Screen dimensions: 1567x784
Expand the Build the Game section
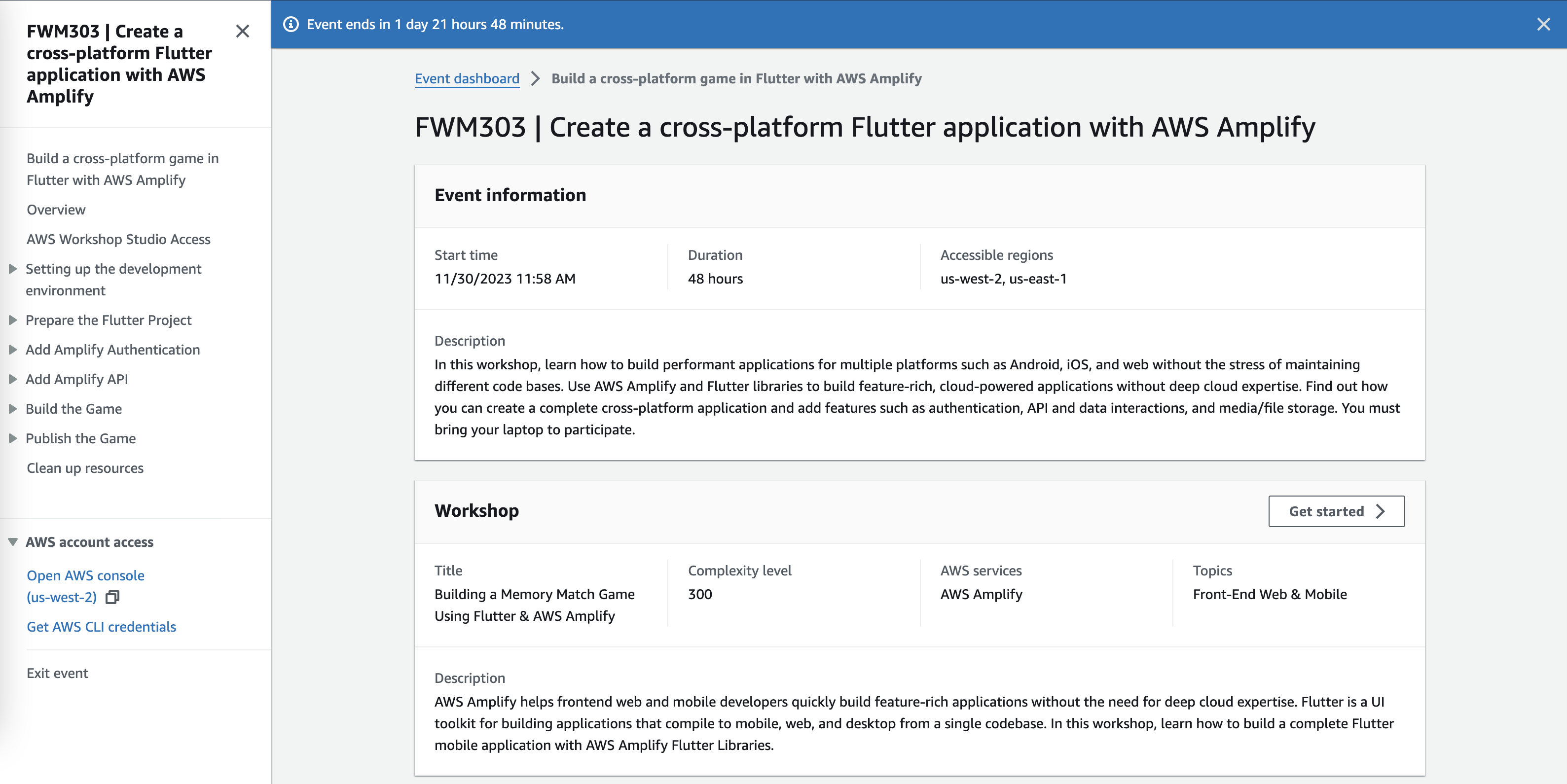click(x=12, y=409)
